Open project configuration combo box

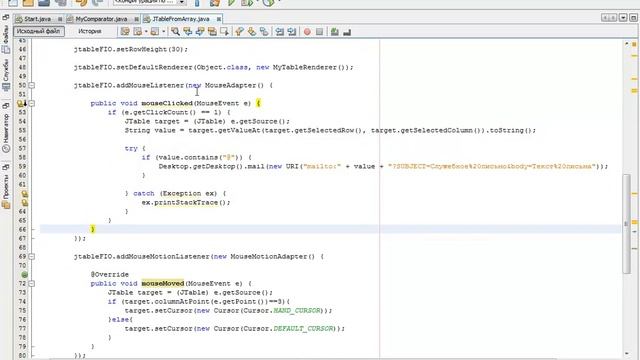click(x=150, y=2)
